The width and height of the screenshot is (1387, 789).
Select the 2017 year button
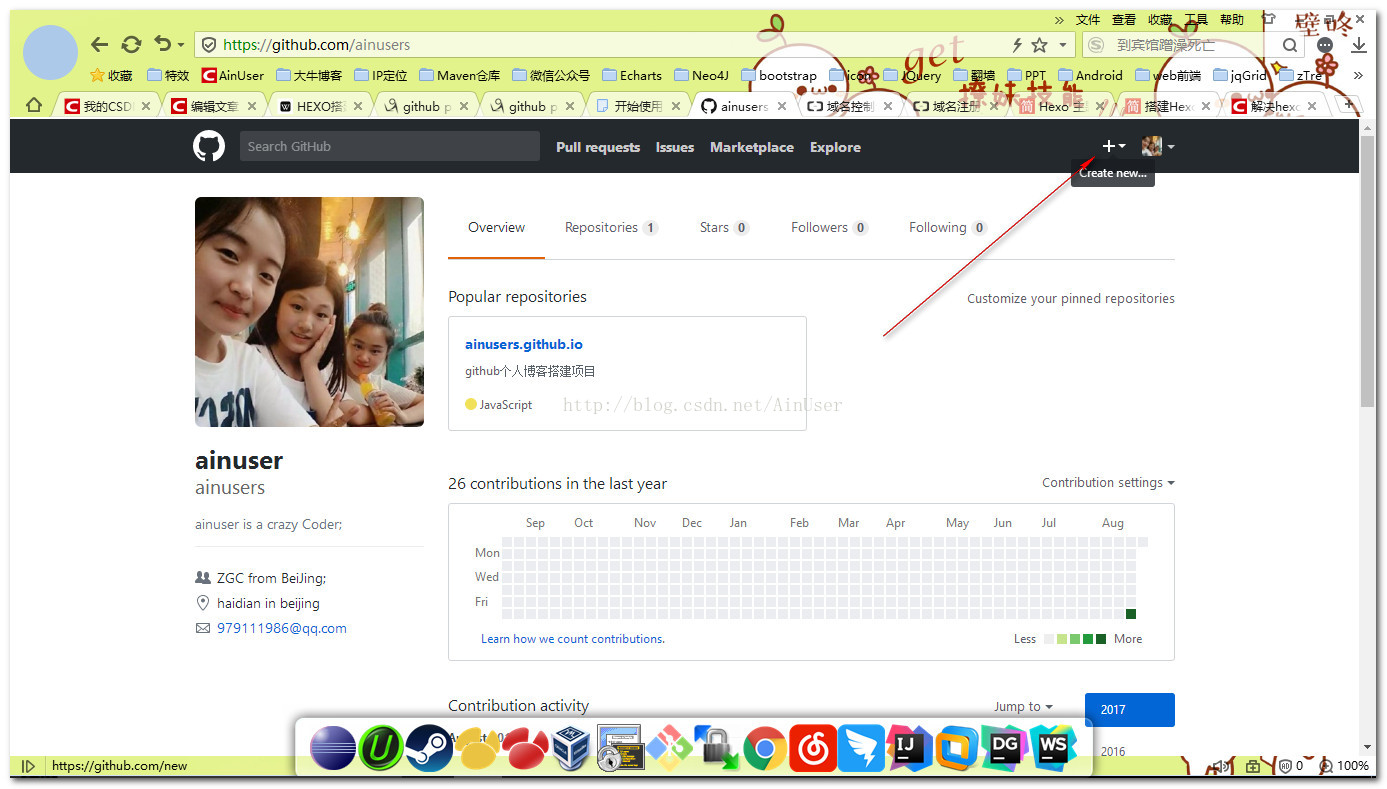[1130, 709]
